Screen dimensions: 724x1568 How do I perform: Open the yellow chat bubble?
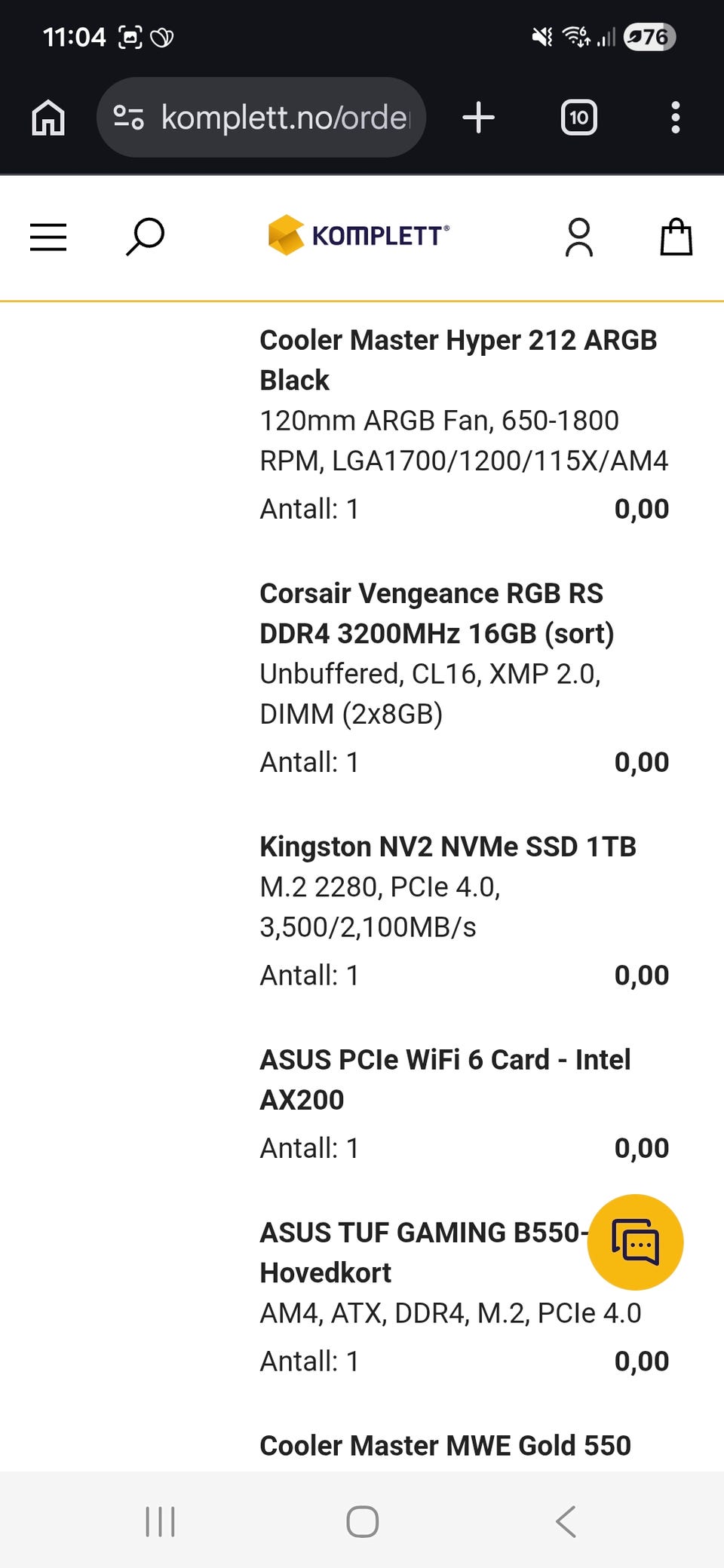(635, 1242)
